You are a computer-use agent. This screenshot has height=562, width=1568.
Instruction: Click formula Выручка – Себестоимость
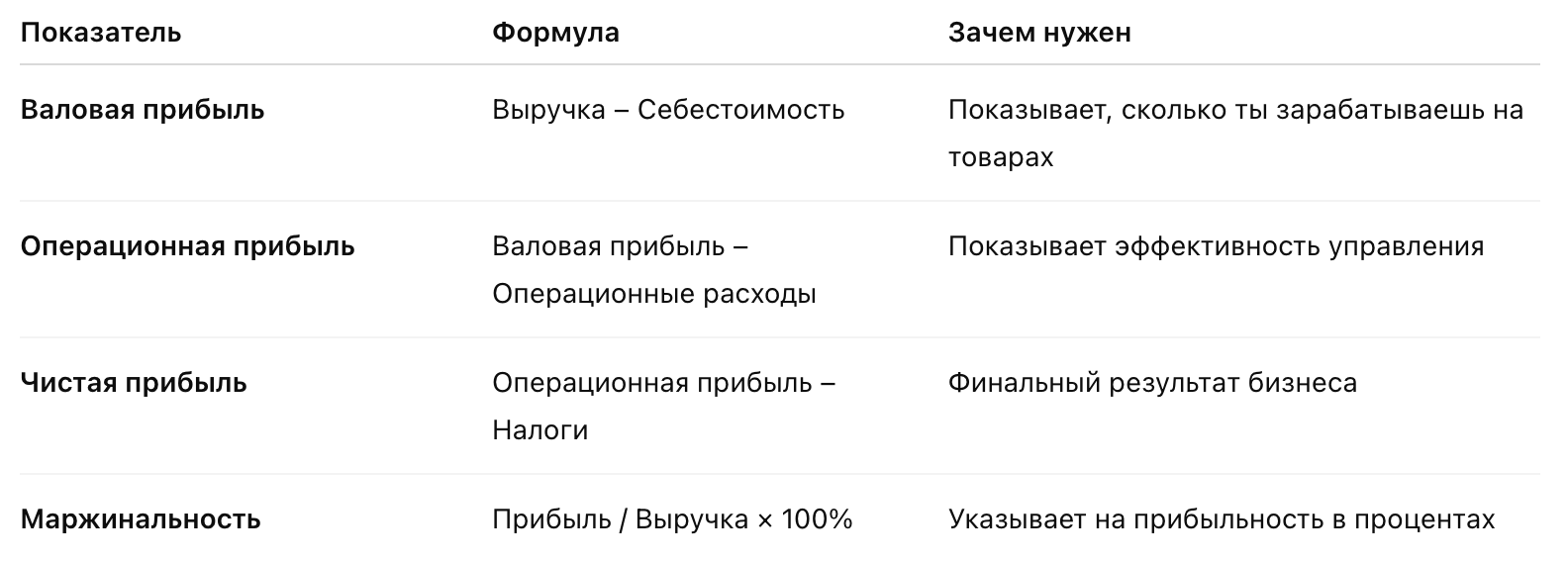tap(668, 110)
